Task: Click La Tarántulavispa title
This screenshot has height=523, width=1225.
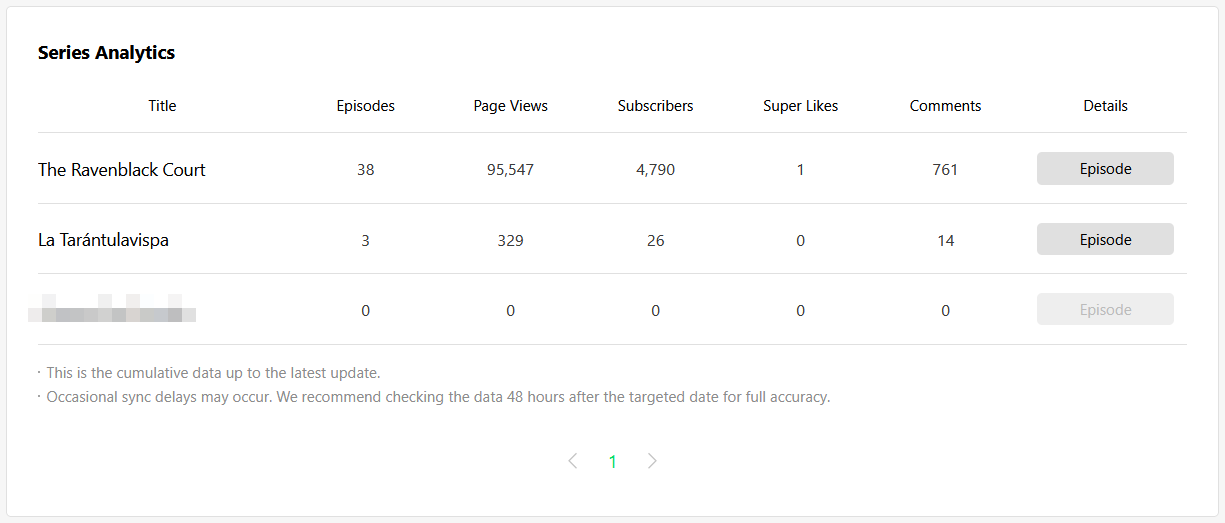Action: (x=103, y=240)
